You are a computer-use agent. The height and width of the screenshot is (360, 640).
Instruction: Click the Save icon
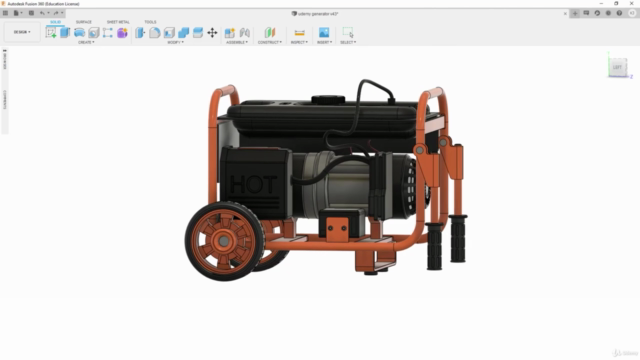[31, 13]
